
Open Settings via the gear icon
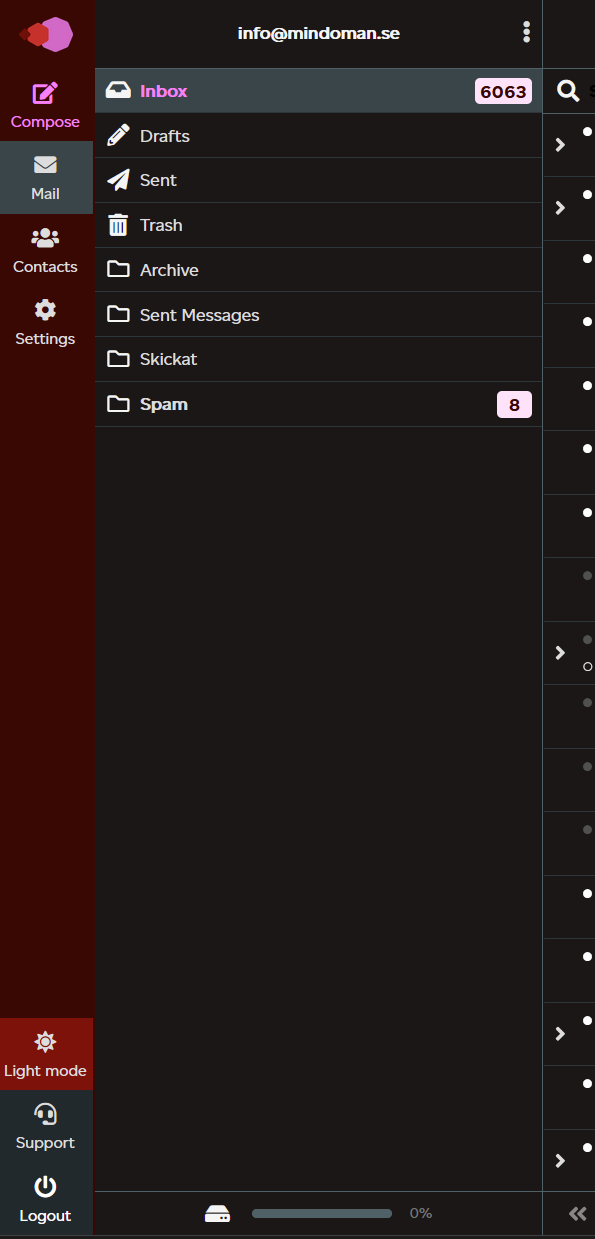tap(45, 310)
